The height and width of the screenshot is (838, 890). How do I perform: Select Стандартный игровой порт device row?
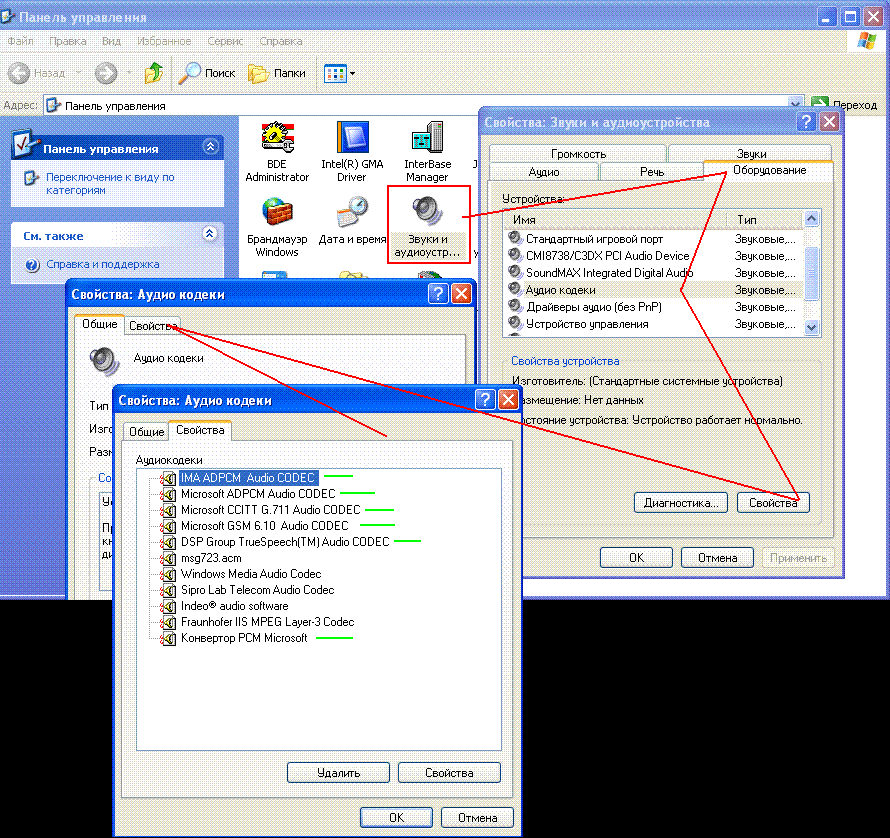[x=654, y=238]
